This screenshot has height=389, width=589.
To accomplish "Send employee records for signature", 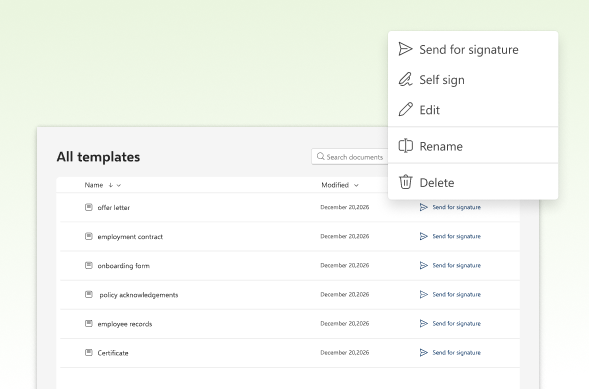I will 456,323.
